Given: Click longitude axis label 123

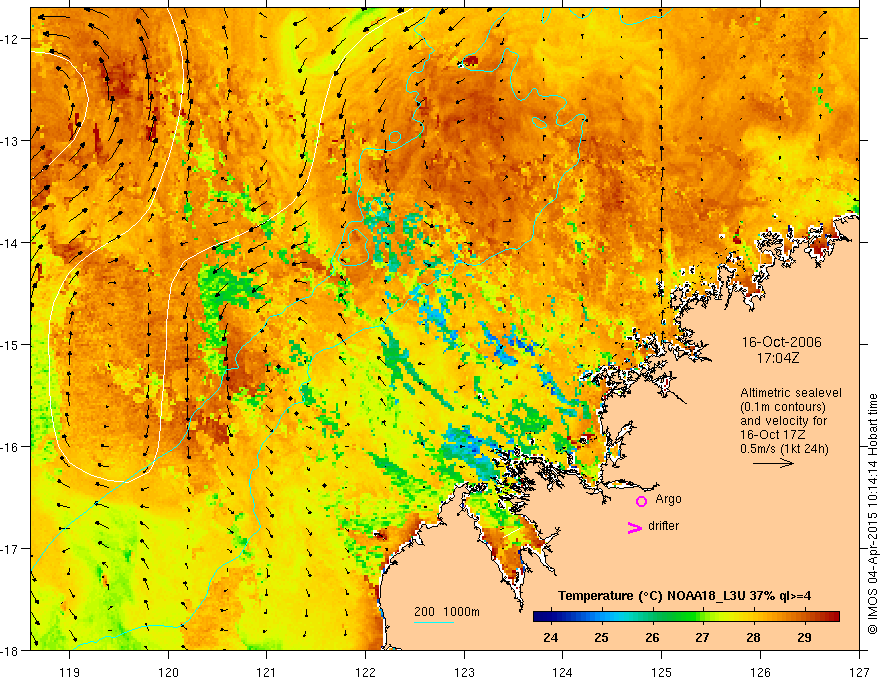Looking at the screenshot, I should coord(464,672).
